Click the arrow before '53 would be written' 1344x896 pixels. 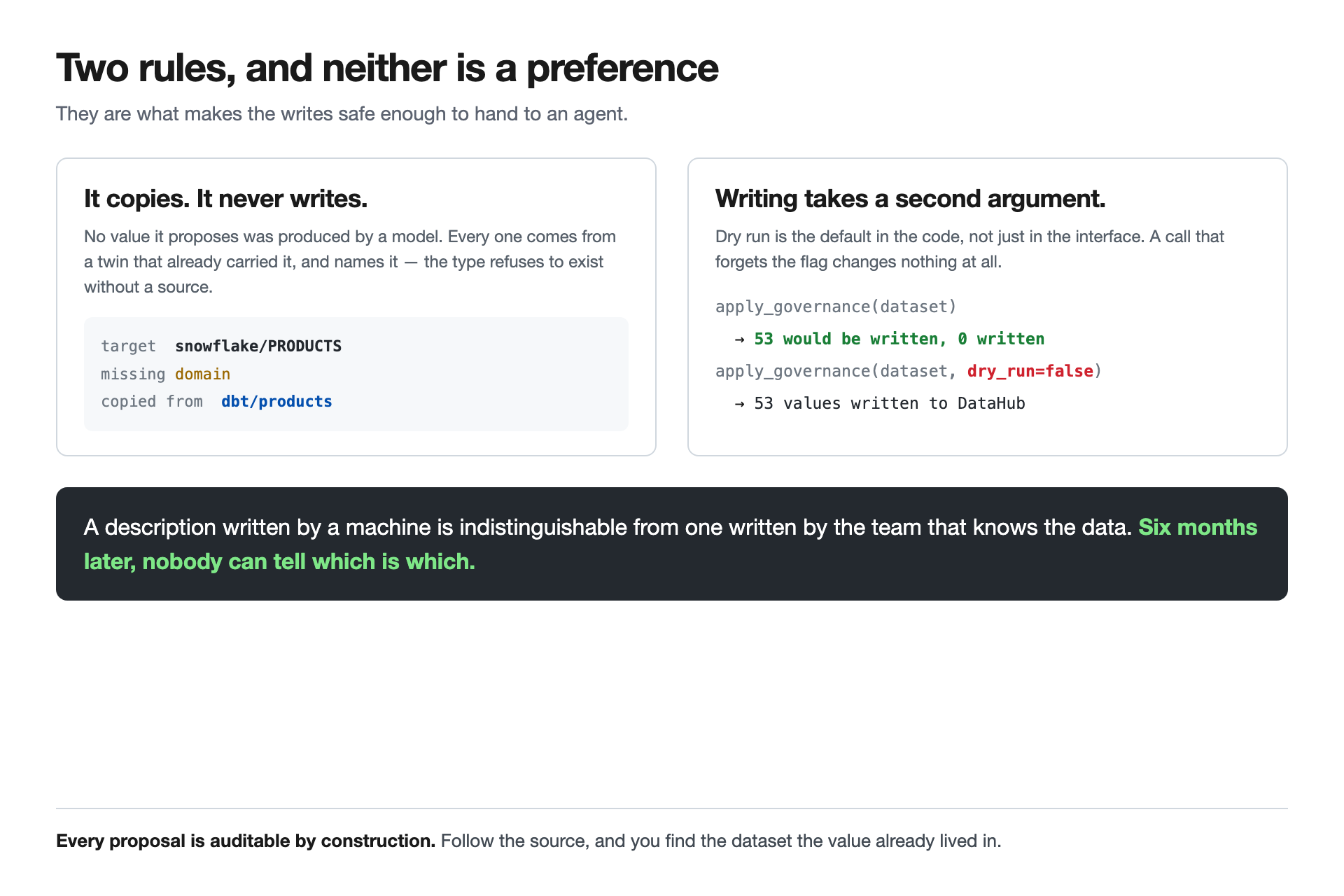pos(739,339)
